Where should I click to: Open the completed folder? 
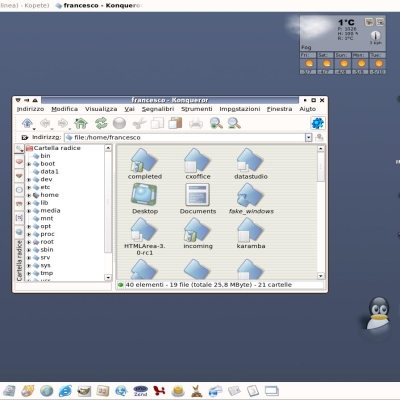pyautogui.click(x=145, y=164)
